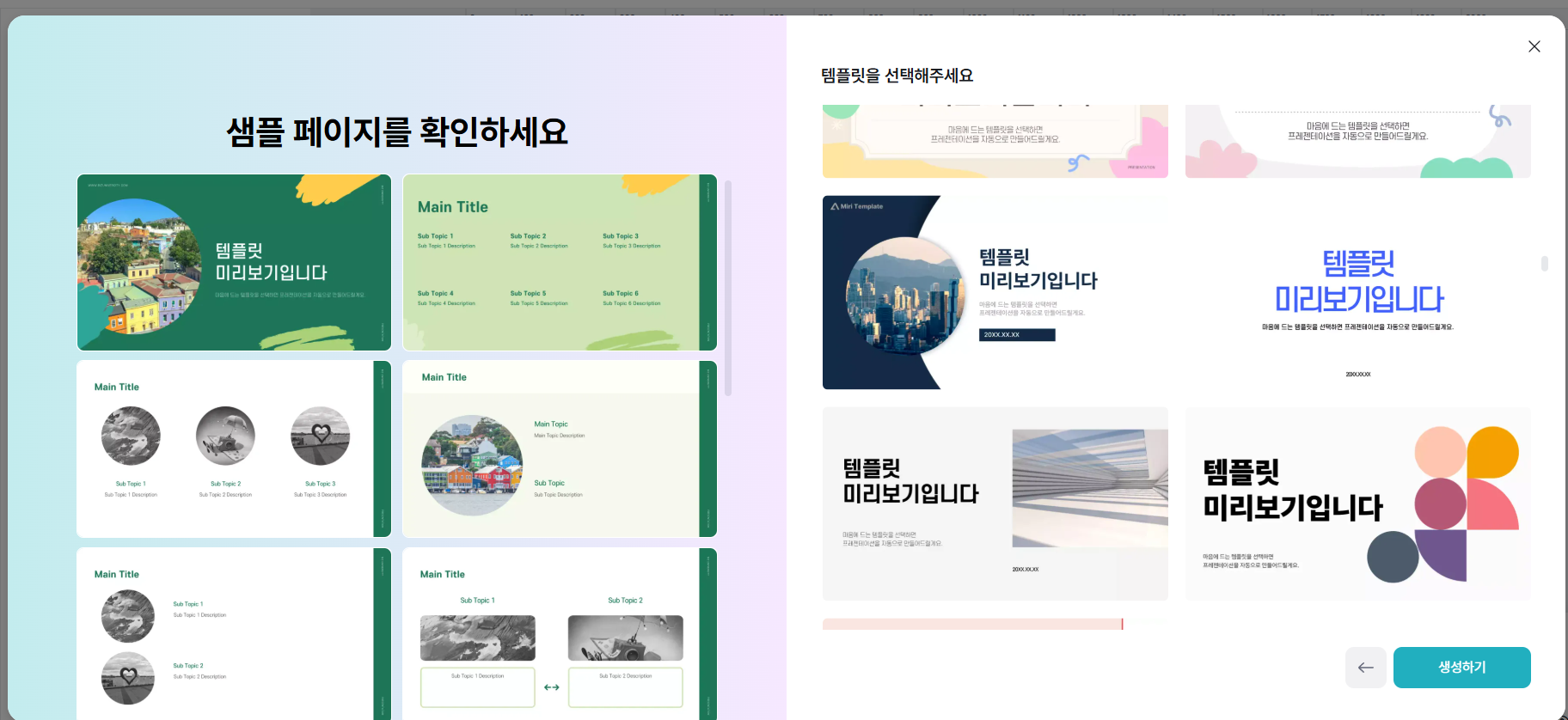The image size is (1568, 720).
Task: Choose the yellow and pink wavy border template
Action: pyautogui.click(x=995, y=141)
